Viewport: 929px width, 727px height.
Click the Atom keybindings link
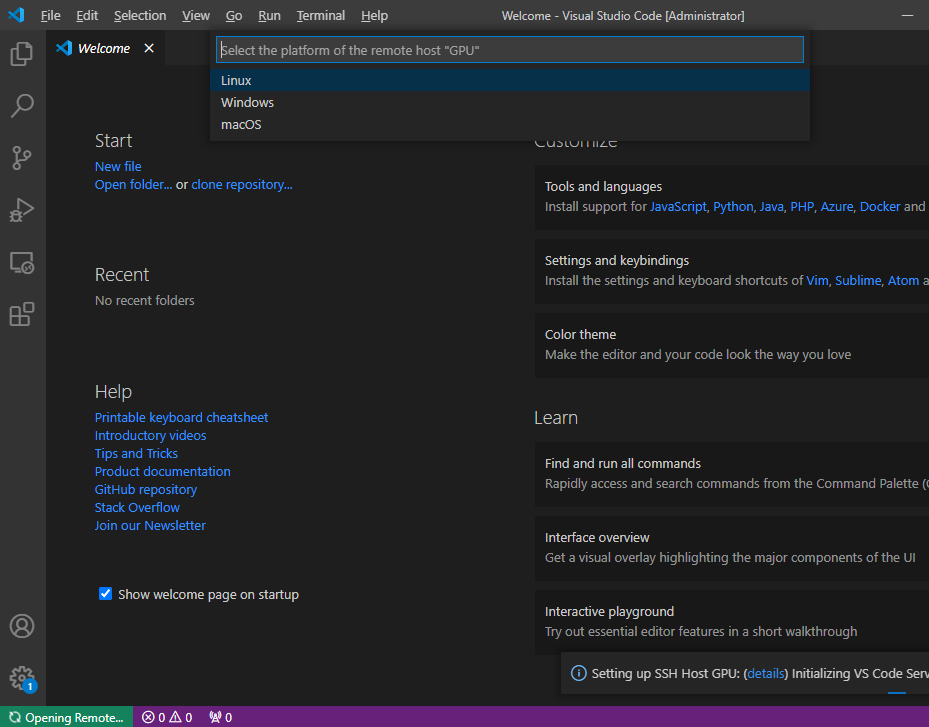point(903,281)
